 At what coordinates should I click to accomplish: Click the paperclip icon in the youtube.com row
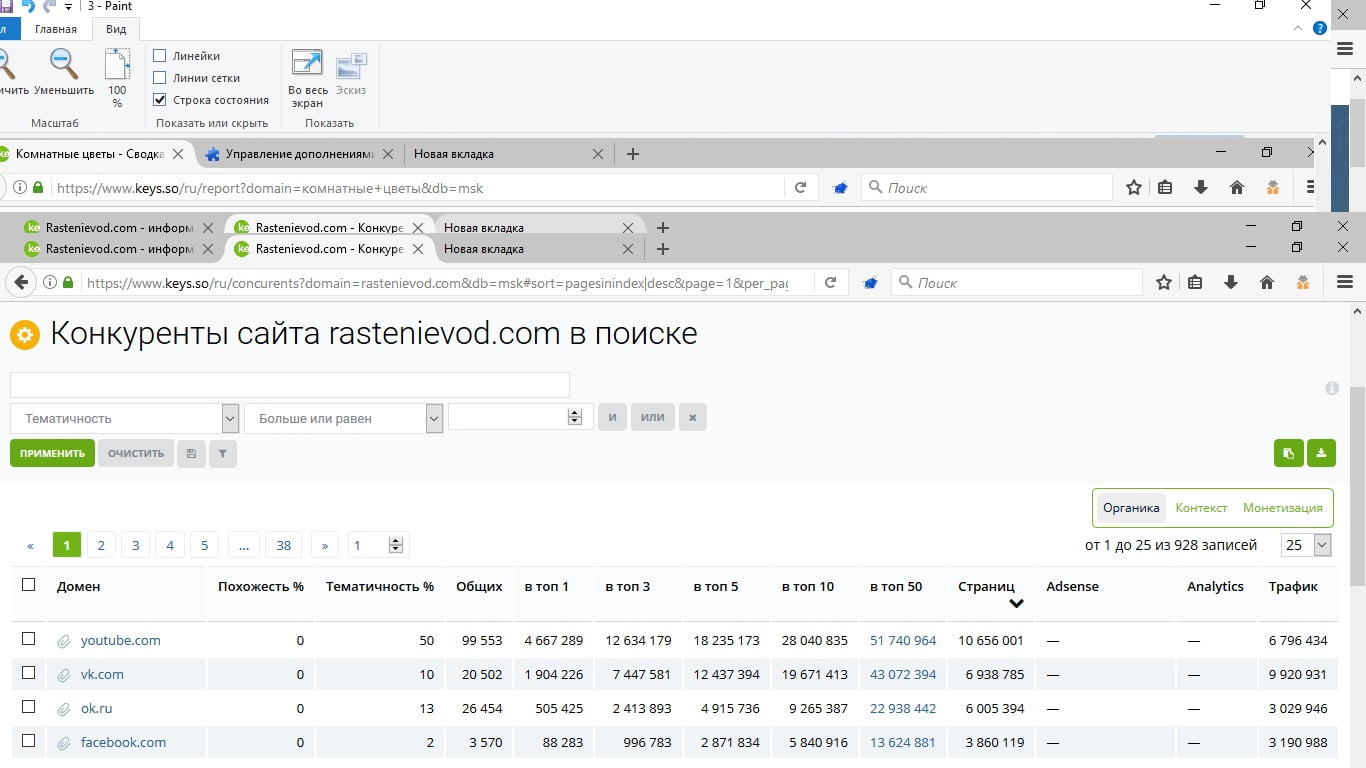click(64, 641)
